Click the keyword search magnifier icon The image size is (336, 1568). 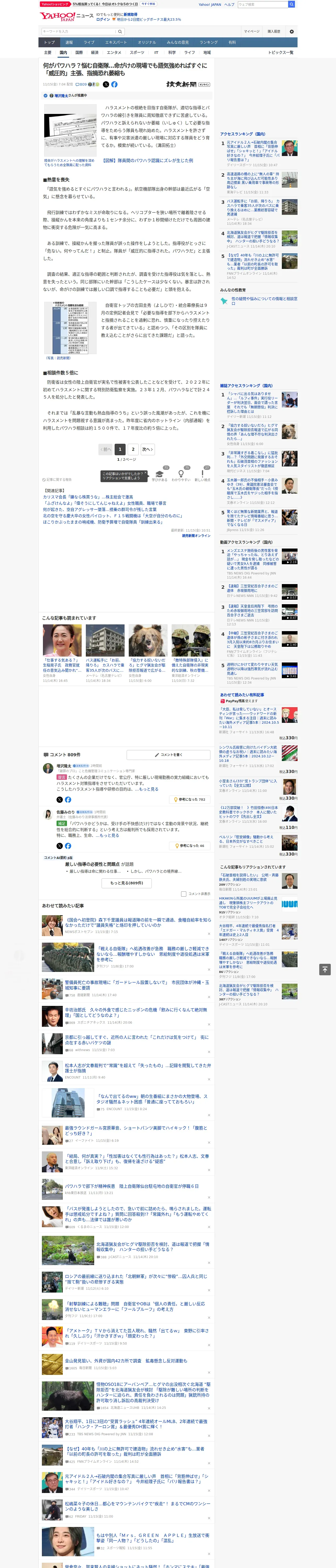120,32
